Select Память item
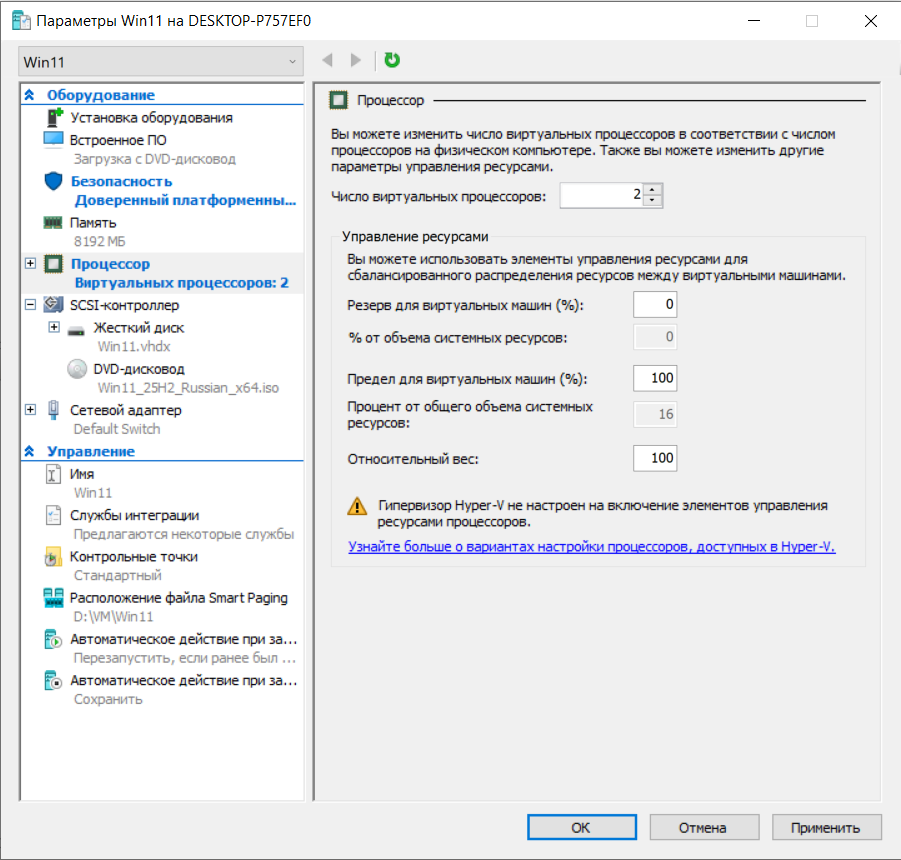Screen dimensions: 901x860 tap(93, 223)
